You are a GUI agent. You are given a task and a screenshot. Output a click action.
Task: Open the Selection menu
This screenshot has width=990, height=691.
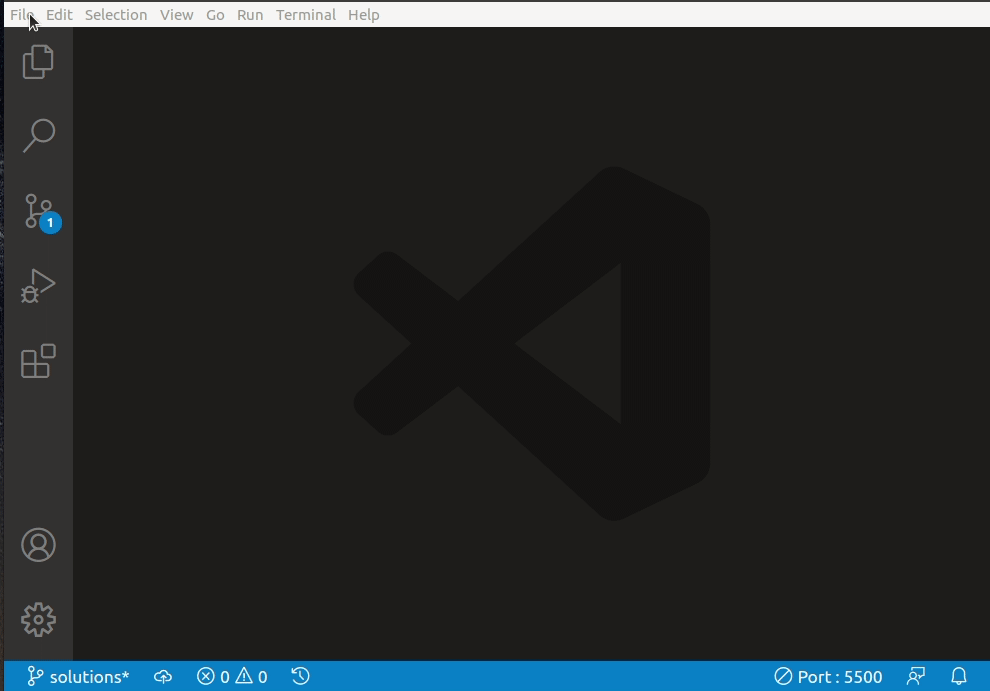tap(116, 15)
